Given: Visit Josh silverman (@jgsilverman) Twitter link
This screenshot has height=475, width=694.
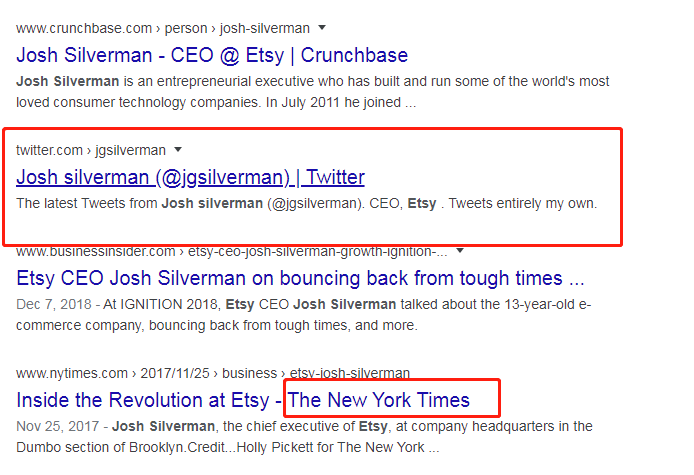Looking at the screenshot, I should point(190,178).
